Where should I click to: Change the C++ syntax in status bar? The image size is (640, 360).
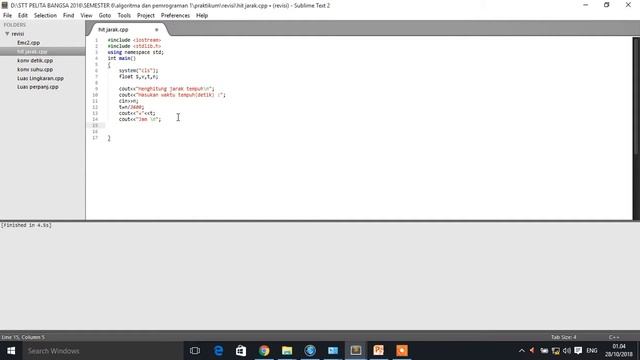(x=614, y=337)
